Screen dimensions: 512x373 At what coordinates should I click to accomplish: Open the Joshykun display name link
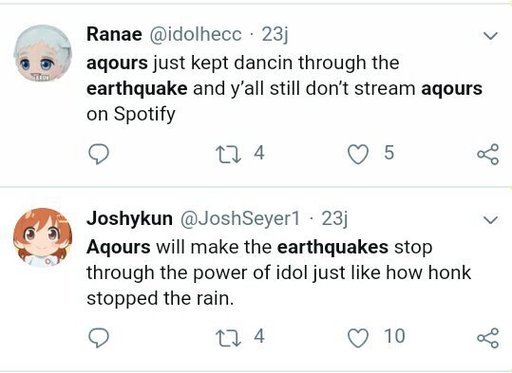[x=130, y=219]
